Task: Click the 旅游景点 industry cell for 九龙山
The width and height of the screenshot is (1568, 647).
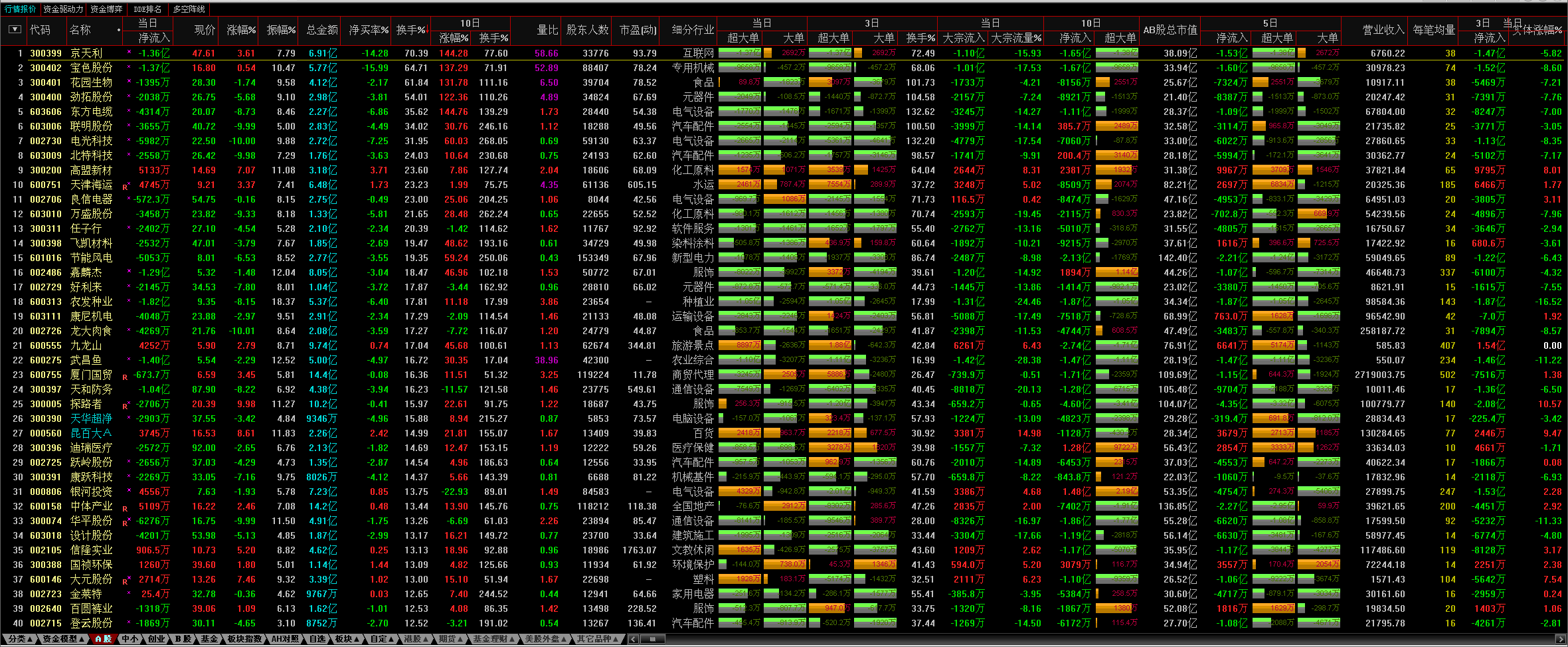Action: pos(693,345)
